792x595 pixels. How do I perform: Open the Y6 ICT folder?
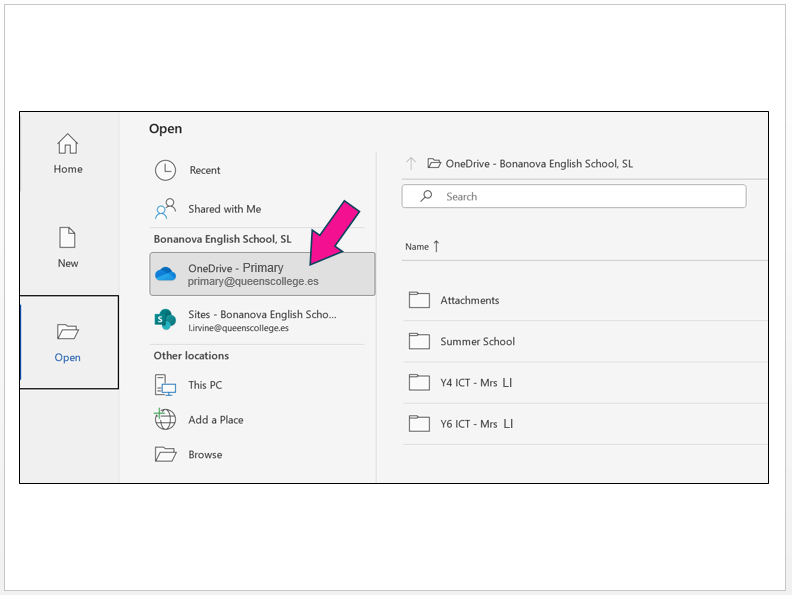point(476,424)
